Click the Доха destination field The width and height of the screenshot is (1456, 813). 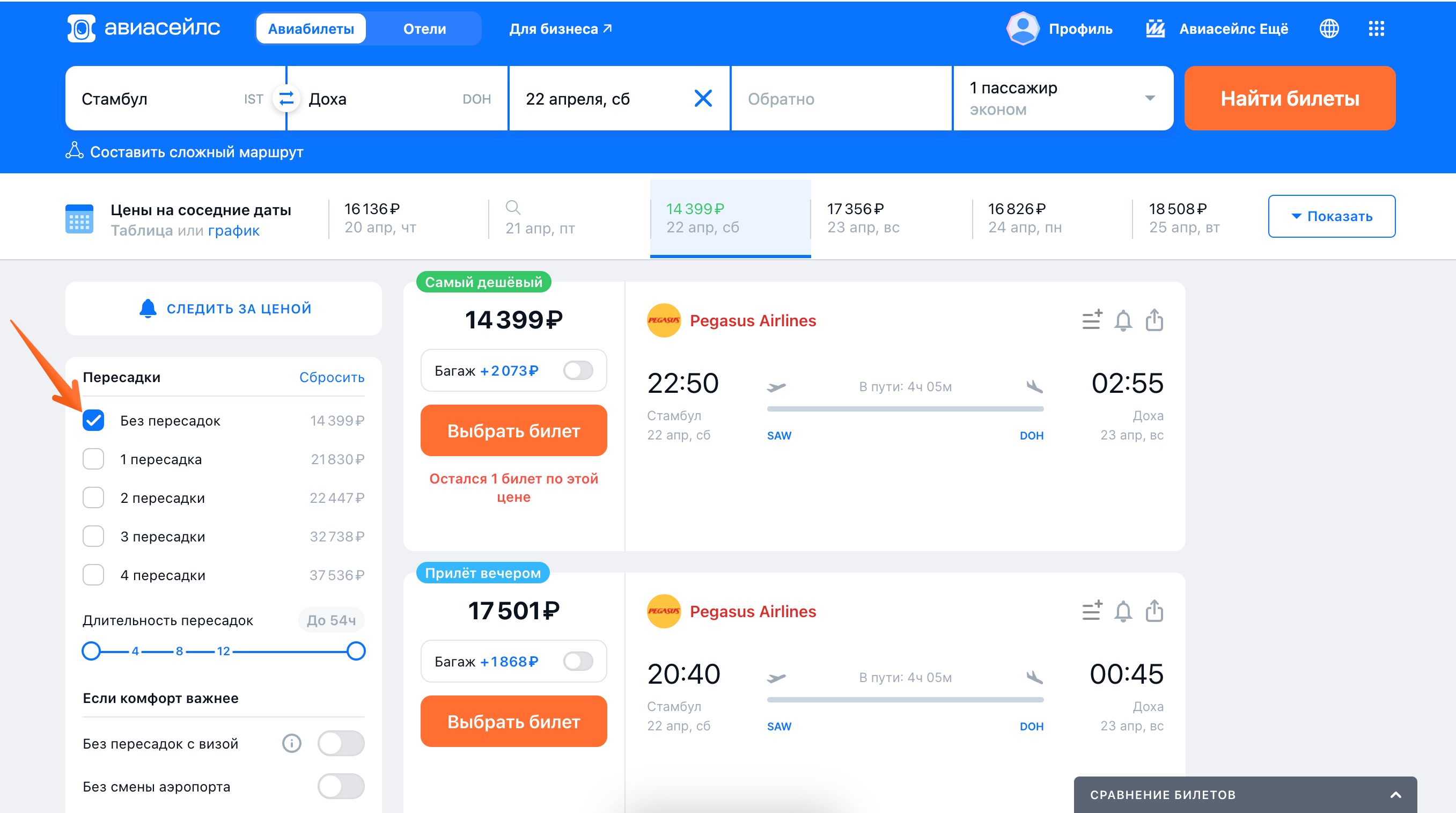(x=398, y=98)
